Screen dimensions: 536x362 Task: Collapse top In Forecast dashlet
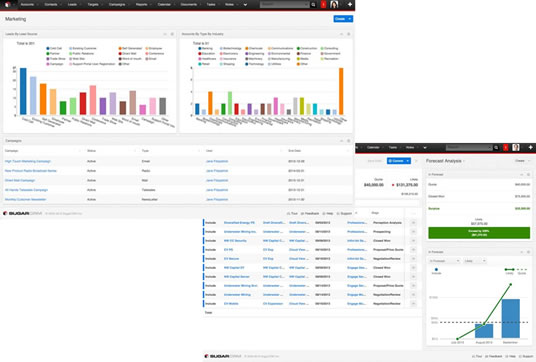[522, 175]
